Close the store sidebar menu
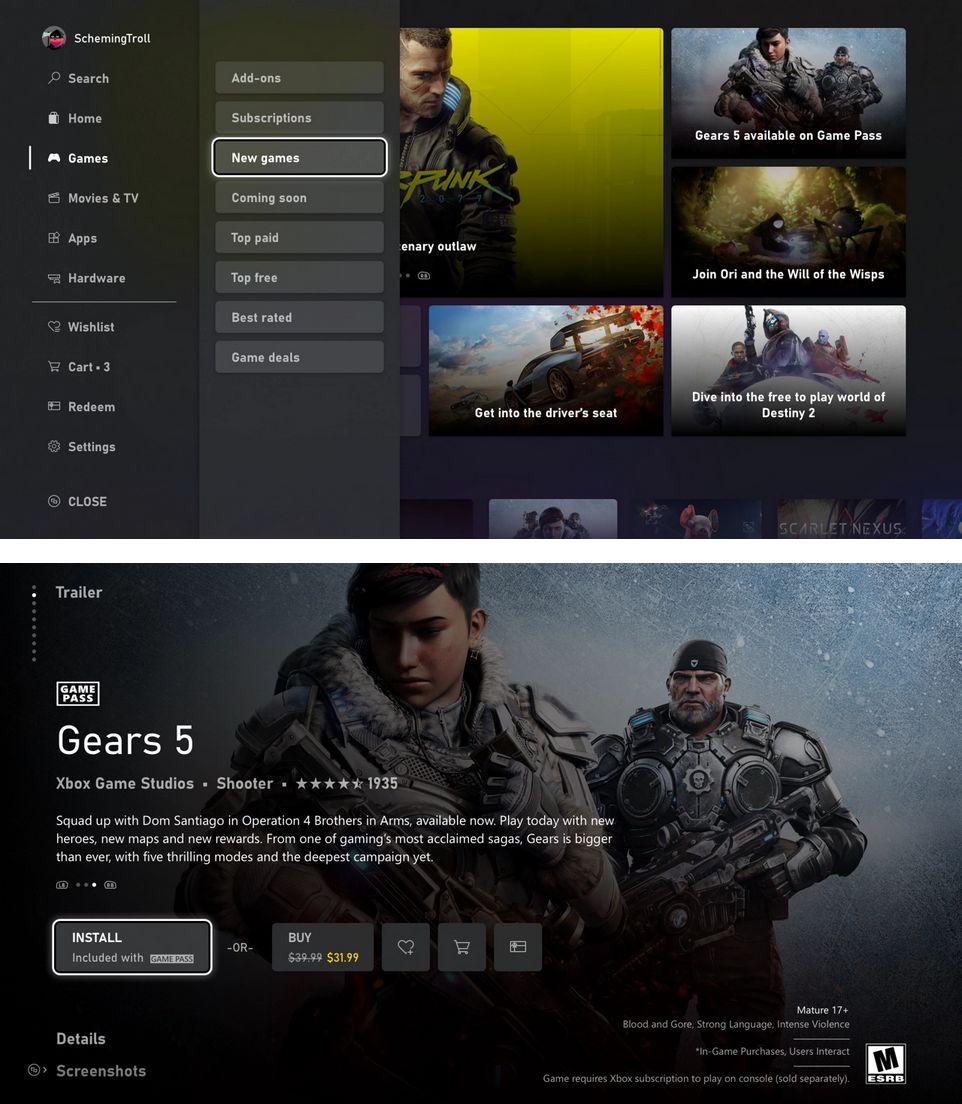Screen dimensions: 962x1104 [77, 501]
